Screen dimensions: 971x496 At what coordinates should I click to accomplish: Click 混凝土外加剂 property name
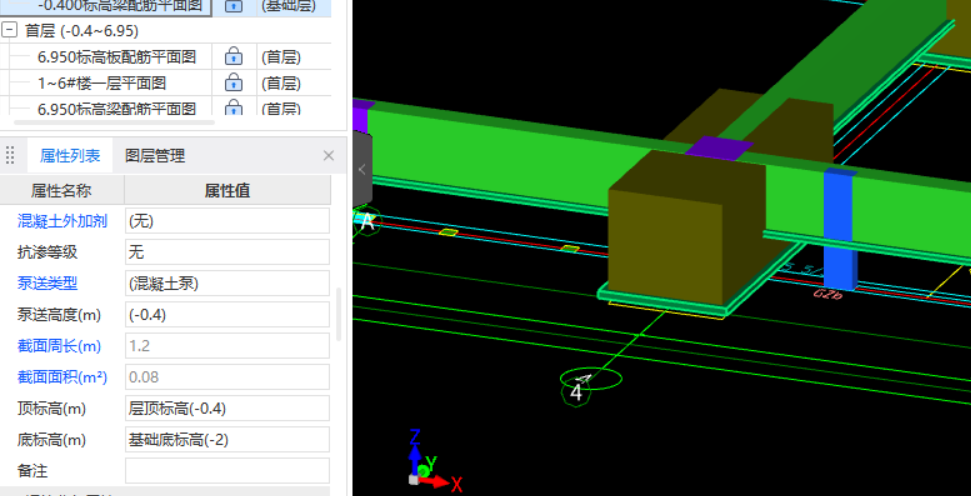click(x=62, y=221)
